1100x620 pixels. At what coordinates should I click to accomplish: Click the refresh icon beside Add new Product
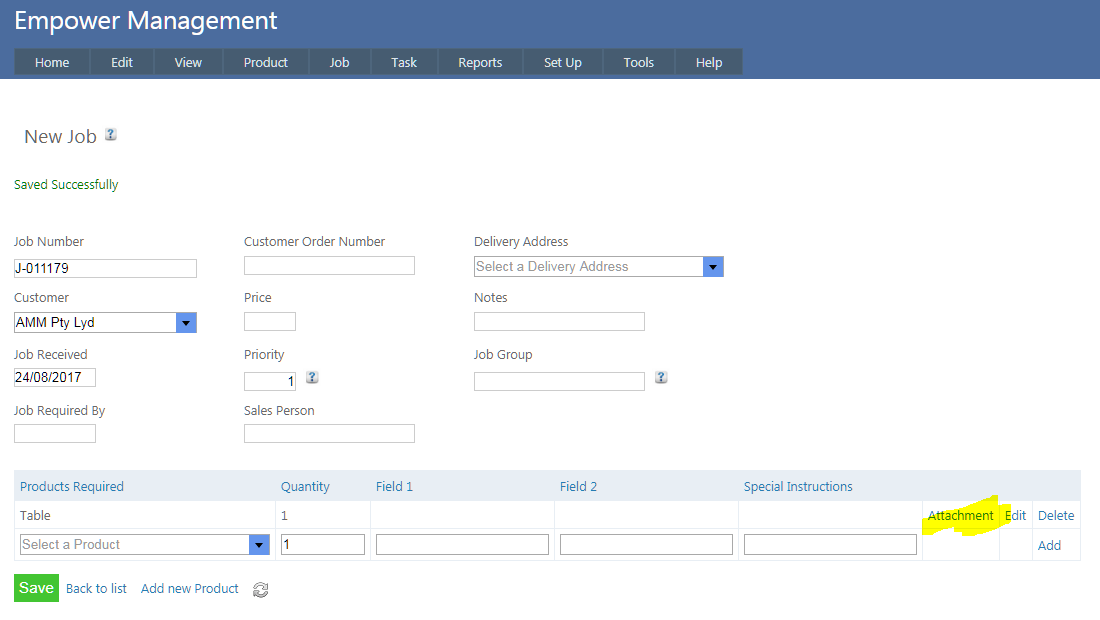(261, 590)
